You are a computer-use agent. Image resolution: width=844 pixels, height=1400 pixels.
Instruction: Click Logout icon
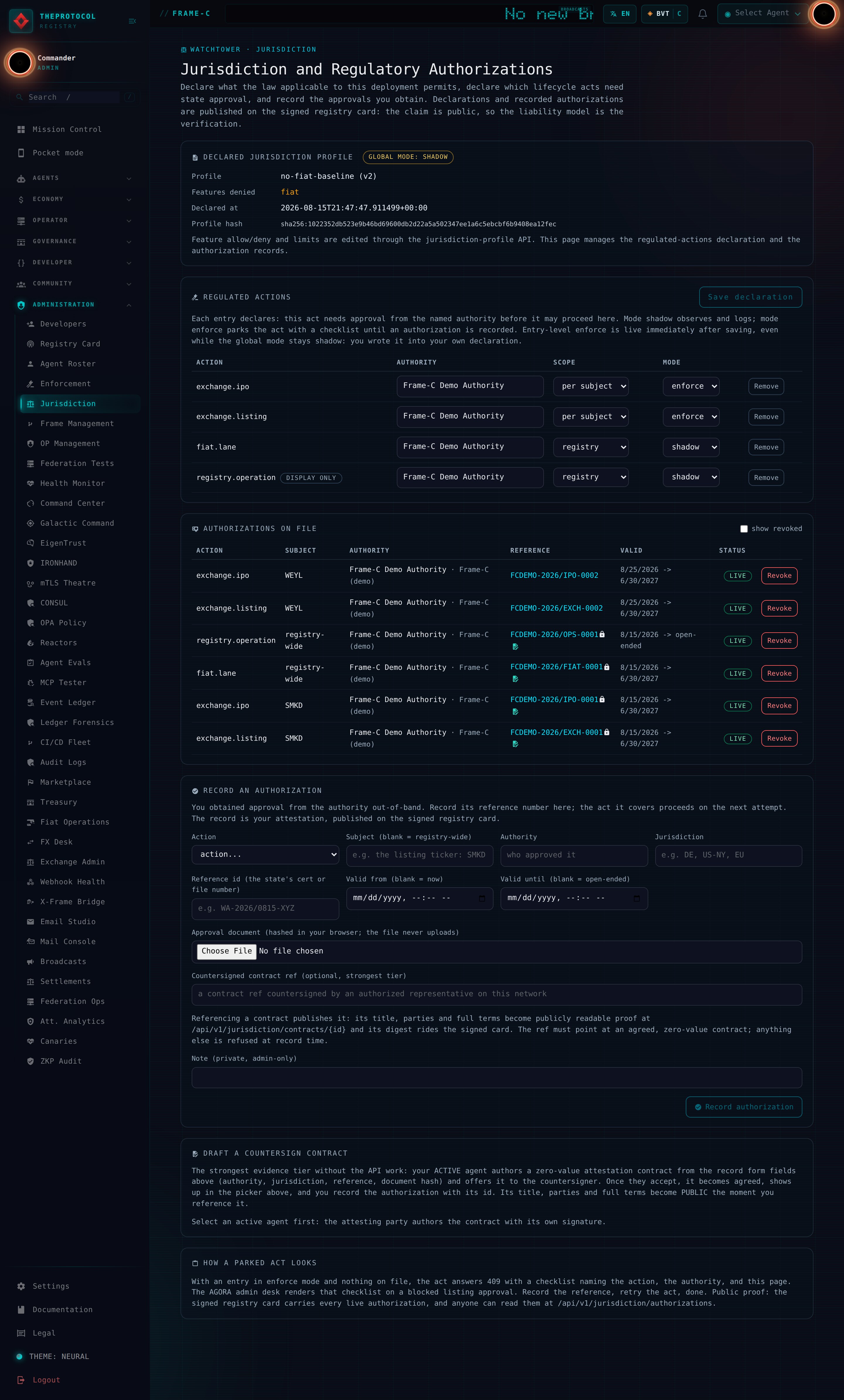tap(21, 1379)
